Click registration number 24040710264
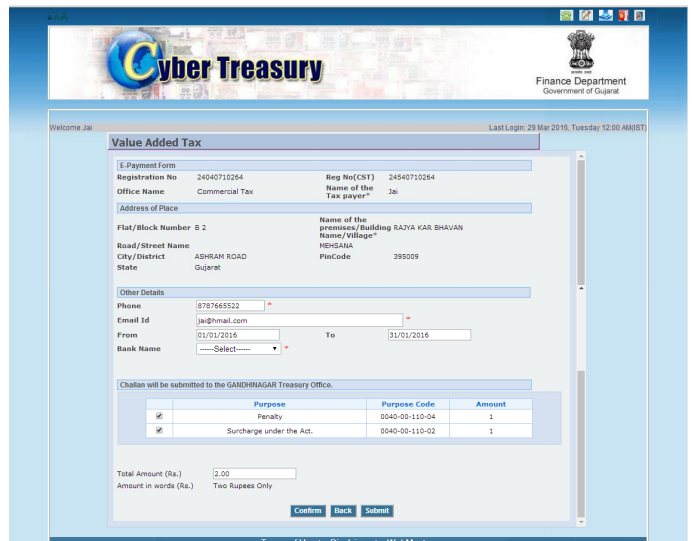Image resolution: width=693 pixels, height=541 pixels. (220, 177)
